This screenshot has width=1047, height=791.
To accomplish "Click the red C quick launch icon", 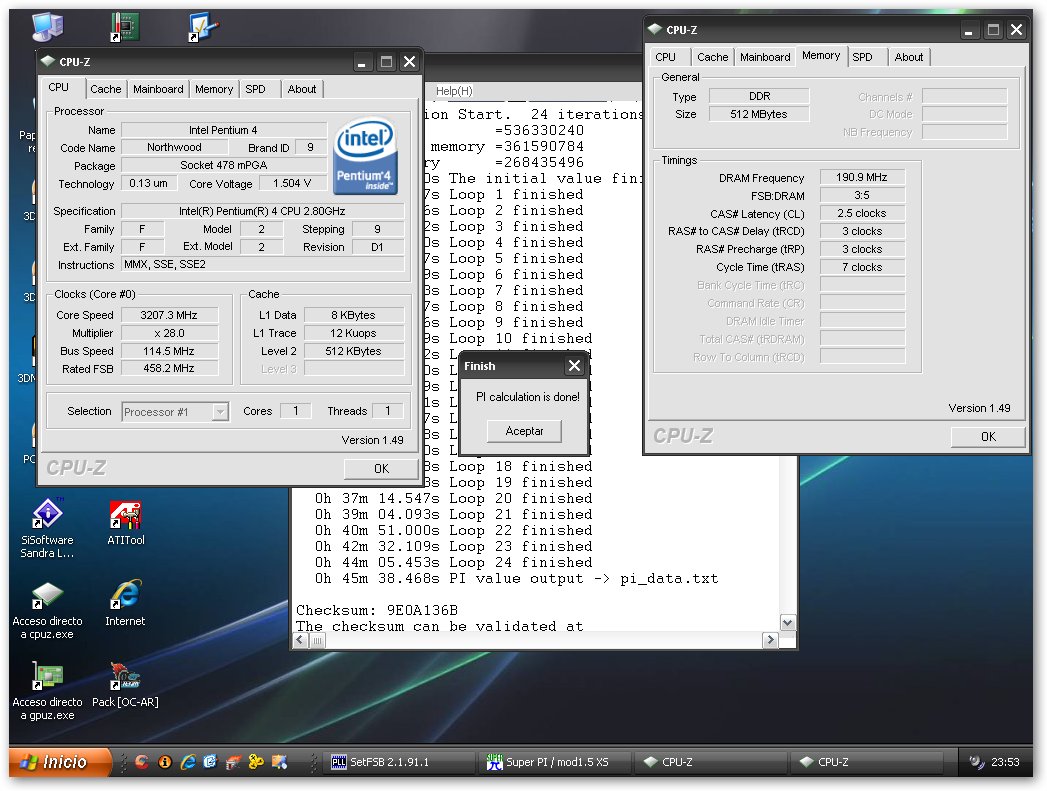I will (142, 762).
